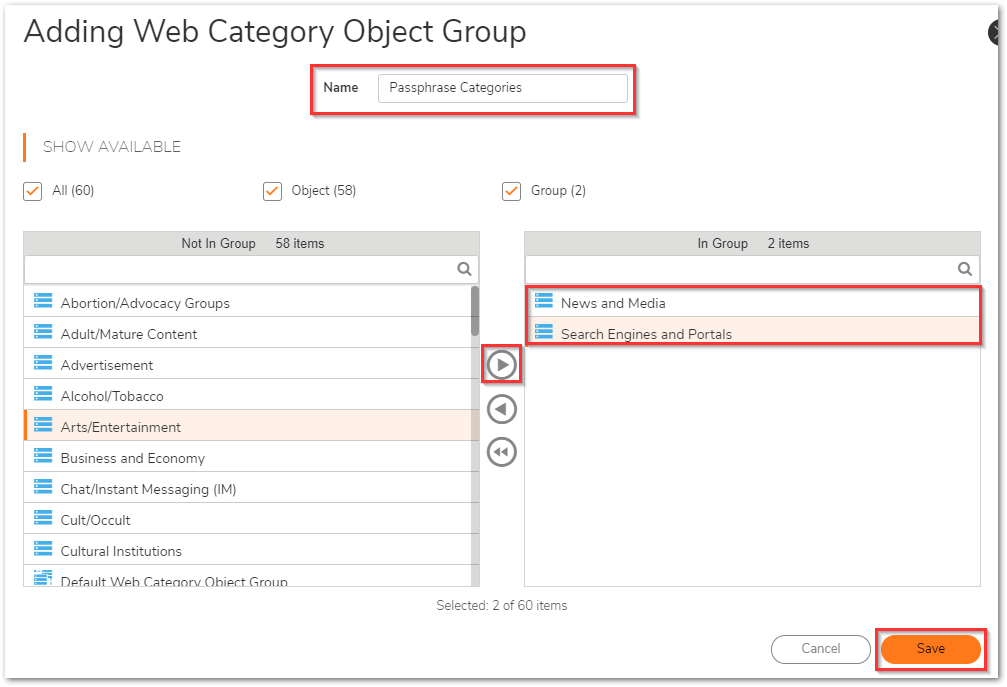
Task: Click the Not In Group search field
Action: point(238,269)
